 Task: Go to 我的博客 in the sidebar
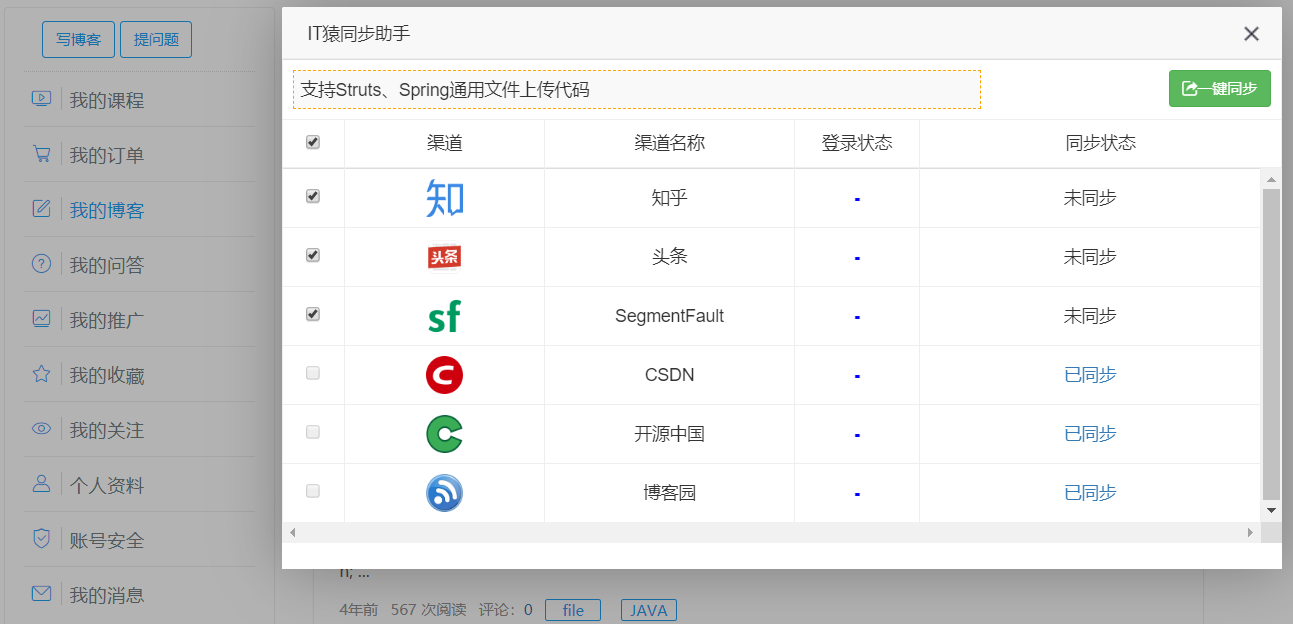click(x=107, y=210)
